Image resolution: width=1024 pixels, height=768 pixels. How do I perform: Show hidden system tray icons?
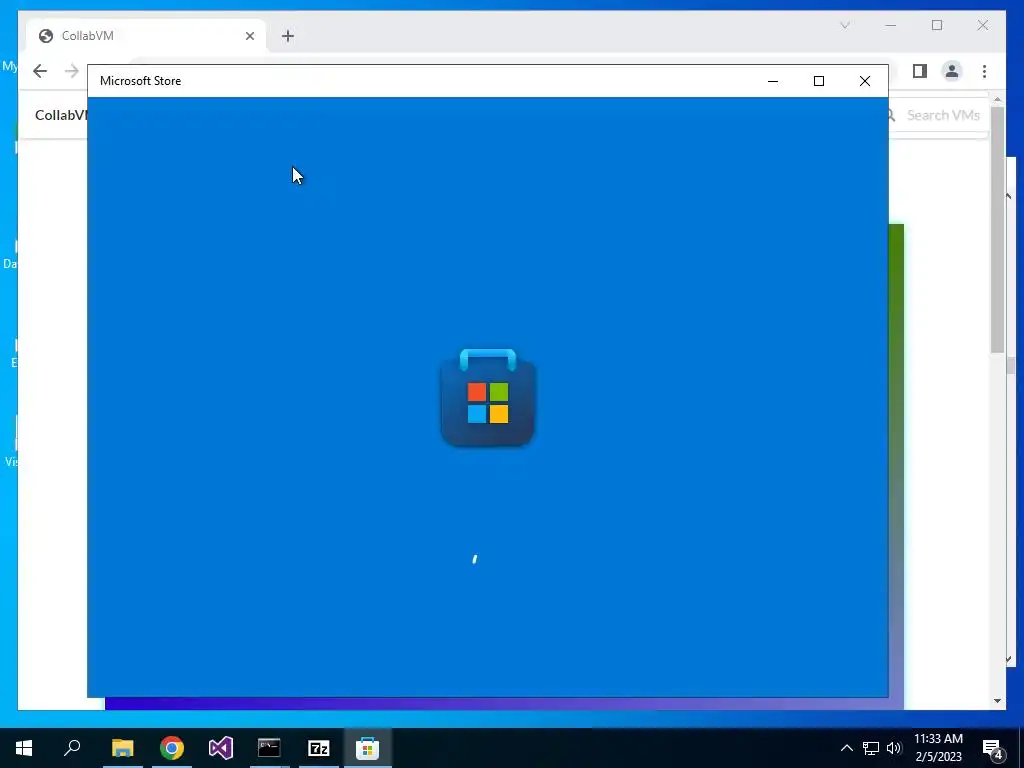click(x=846, y=748)
